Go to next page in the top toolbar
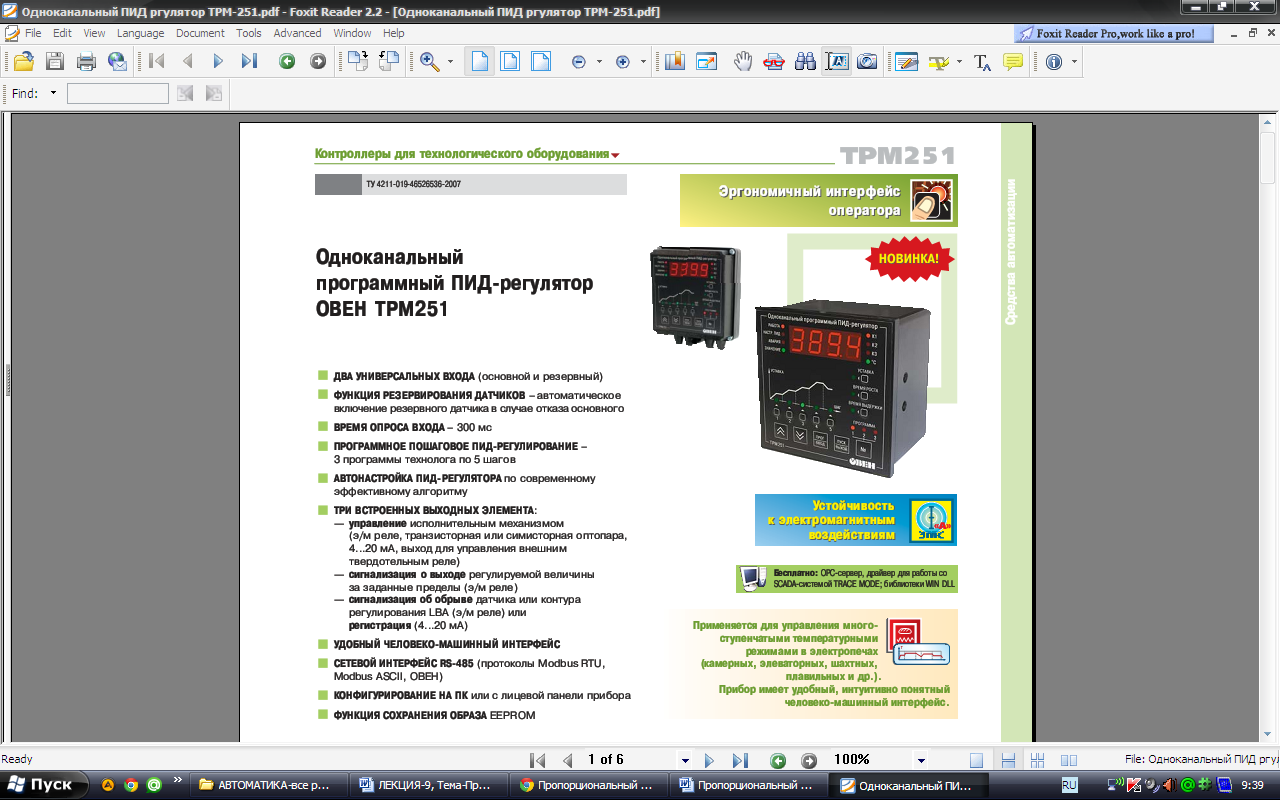The width and height of the screenshot is (1280, 800). click(218, 62)
